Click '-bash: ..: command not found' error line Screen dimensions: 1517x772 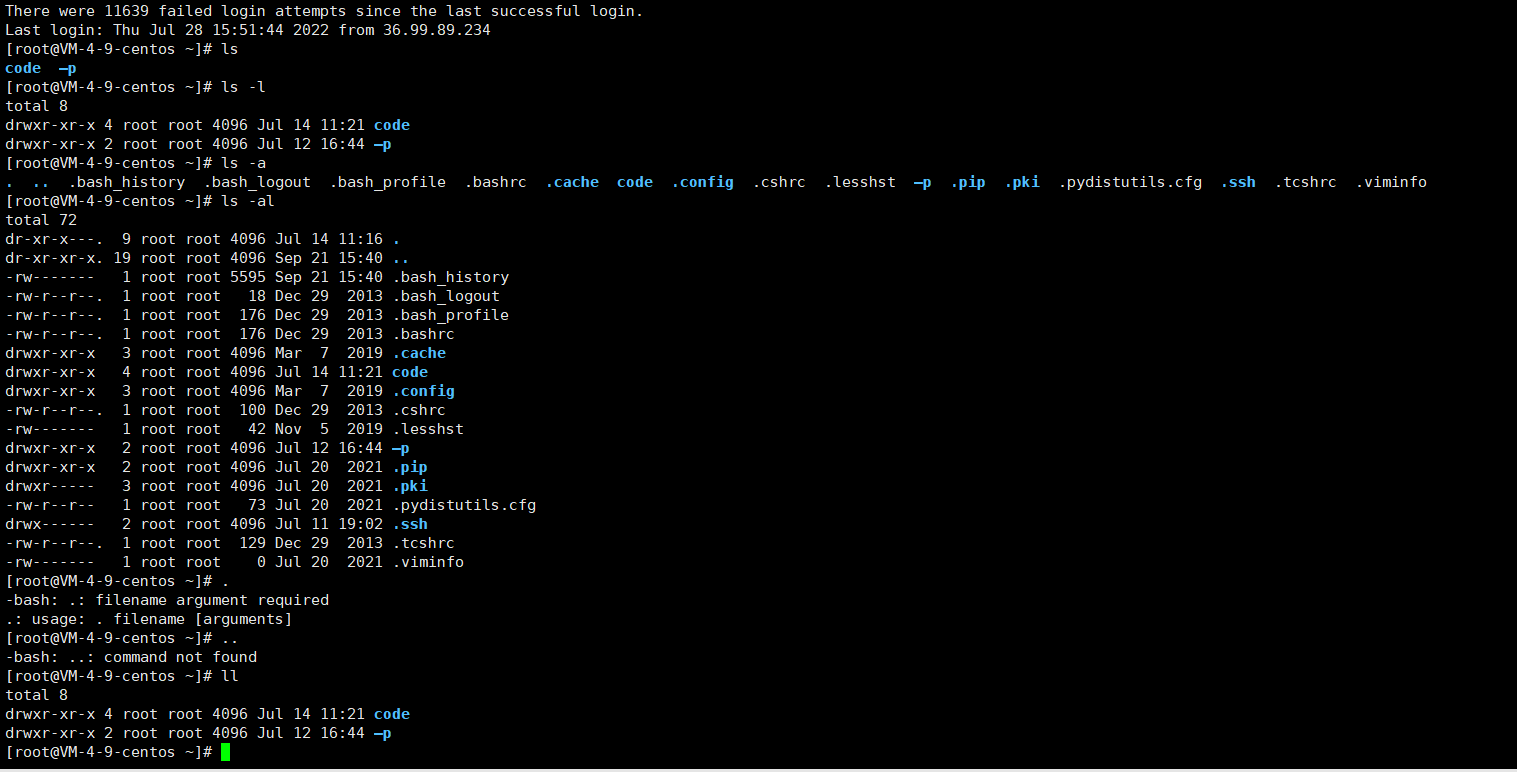131,657
